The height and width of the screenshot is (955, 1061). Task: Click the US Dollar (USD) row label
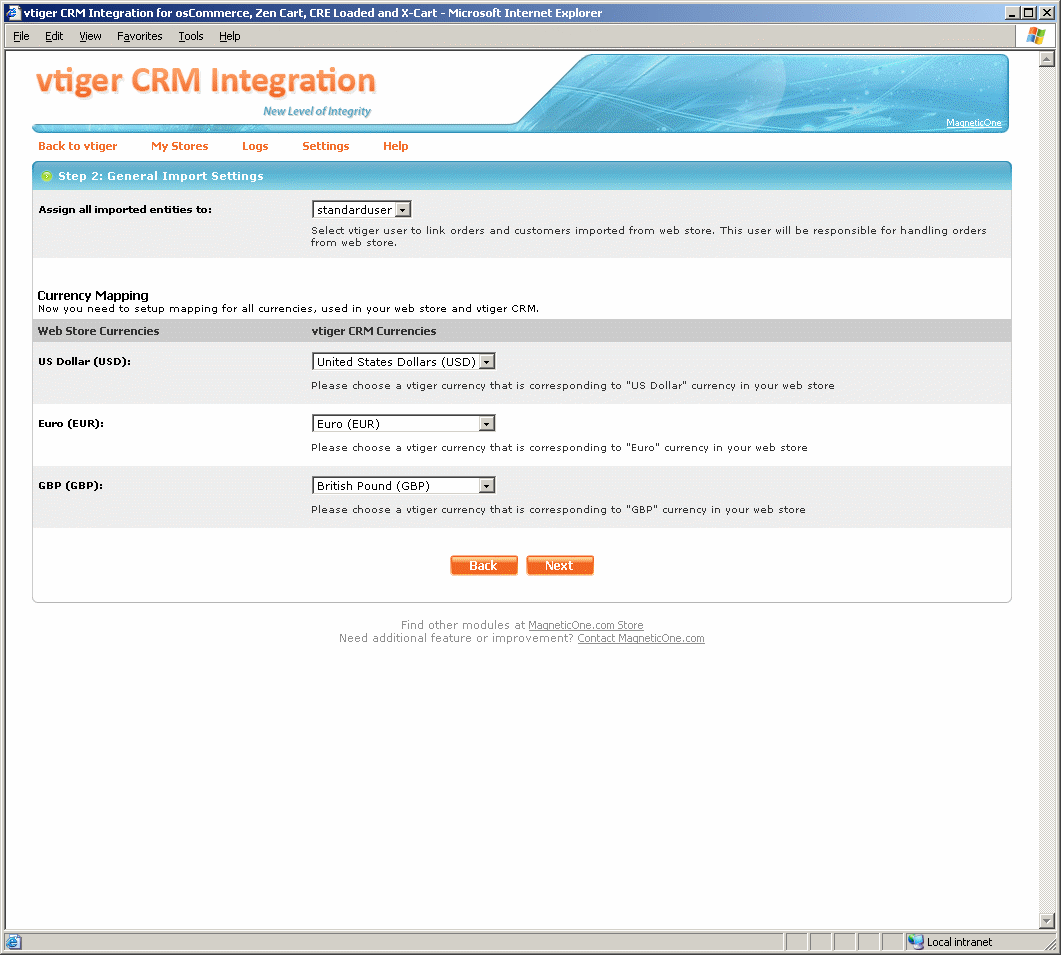point(85,361)
